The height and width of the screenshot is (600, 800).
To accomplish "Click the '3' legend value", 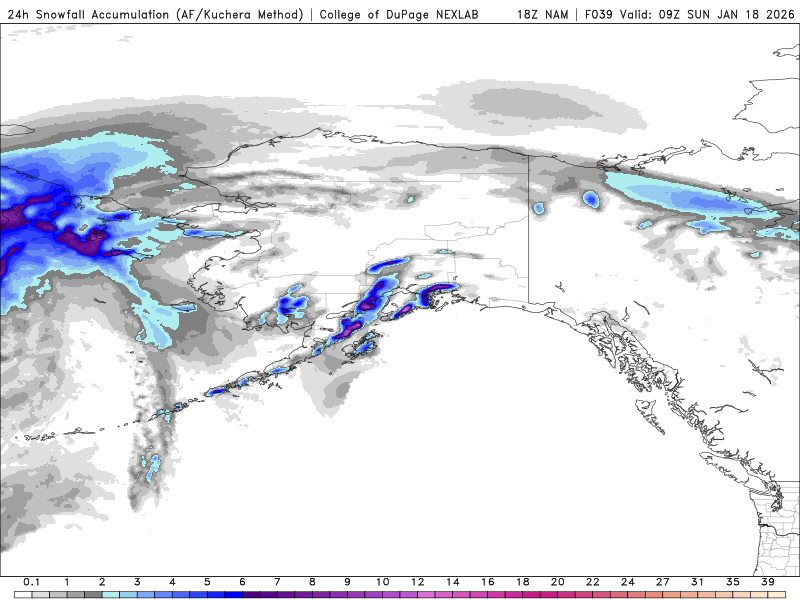I will coord(137,582).
